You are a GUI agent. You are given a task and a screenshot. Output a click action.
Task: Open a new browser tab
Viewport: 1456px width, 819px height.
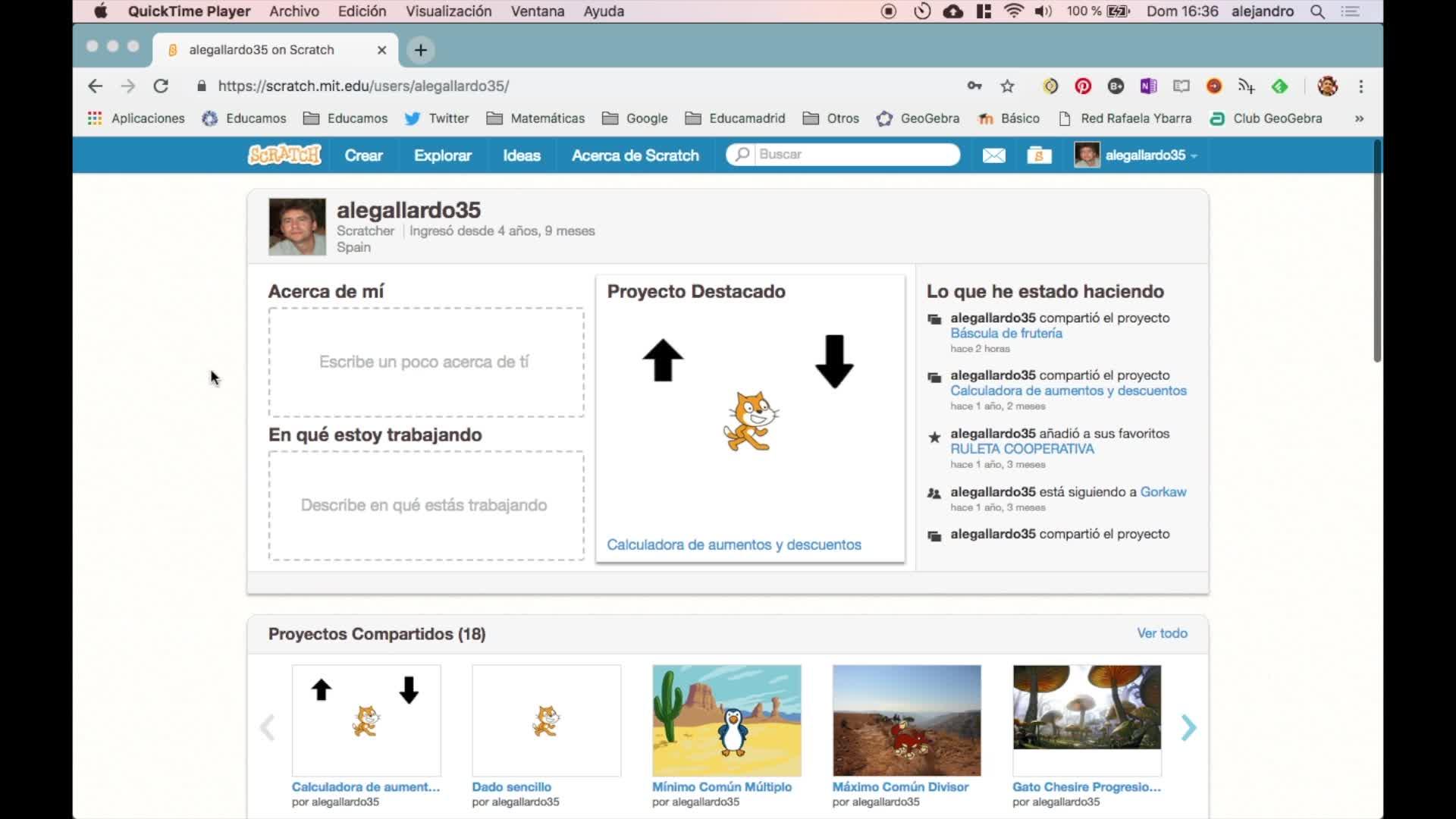click(421, 50)
